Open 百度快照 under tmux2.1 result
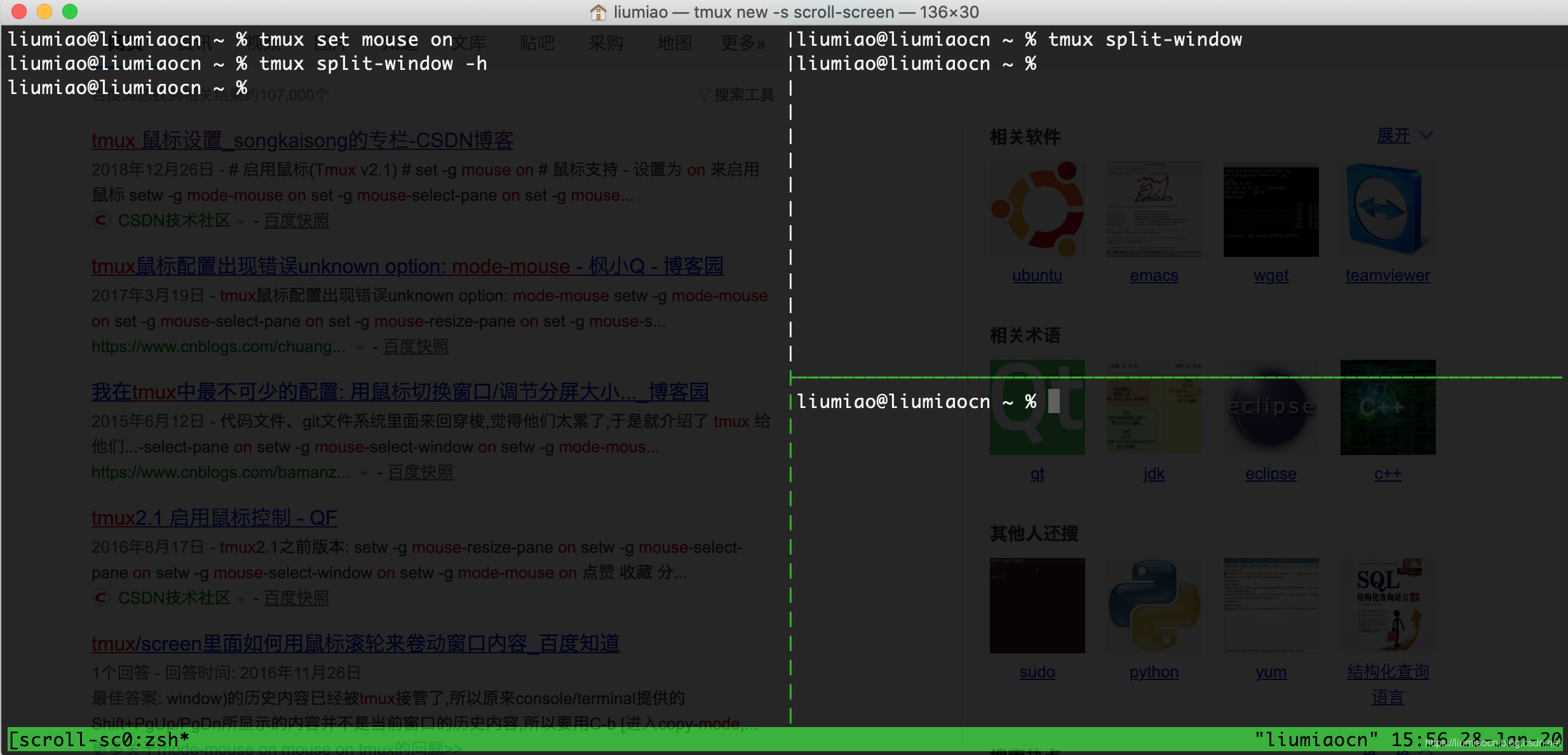Screen dimensions: 1568x755 coord(297,598)
